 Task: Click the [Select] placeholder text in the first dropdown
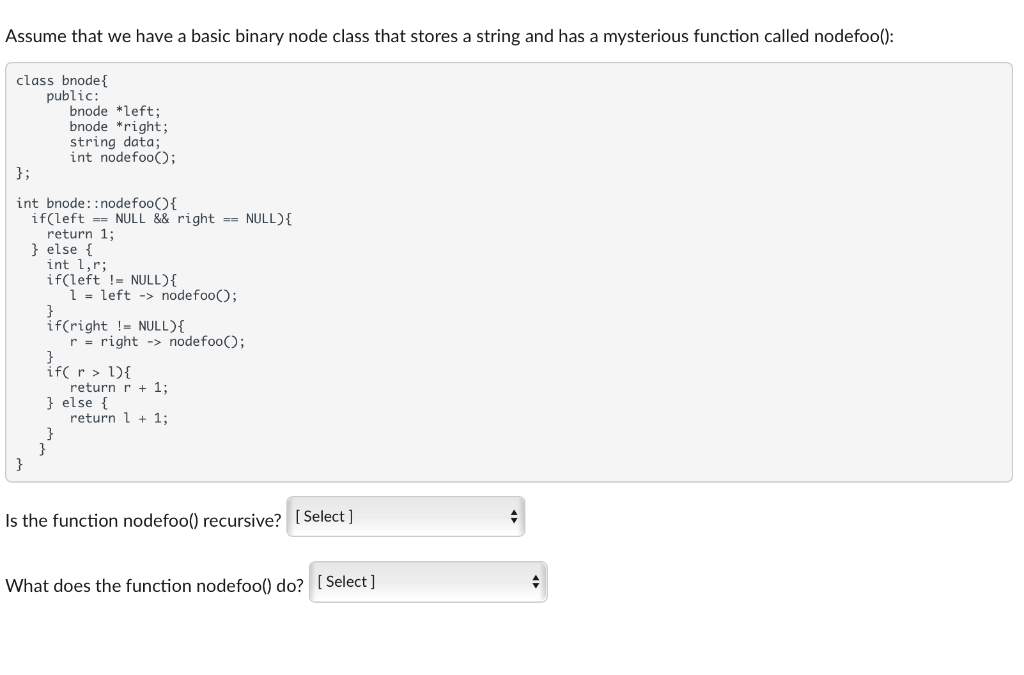[322, 516]
